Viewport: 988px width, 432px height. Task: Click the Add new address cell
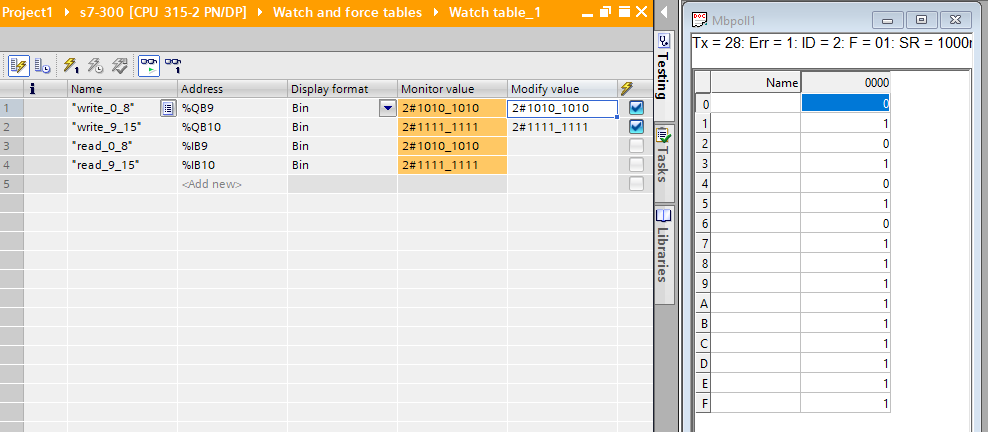[x=232, y=184]
